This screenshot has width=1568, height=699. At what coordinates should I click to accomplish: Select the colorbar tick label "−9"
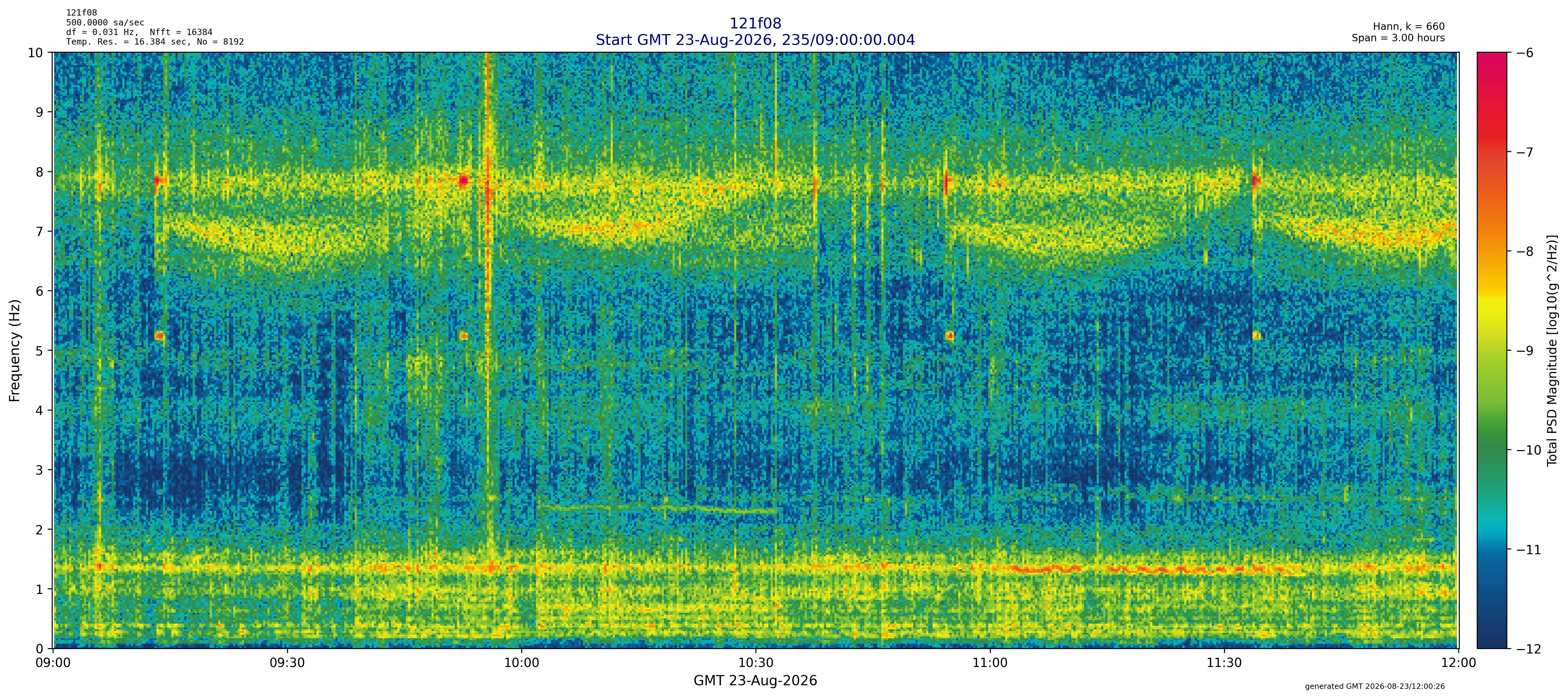click(x=1524, y=351)
